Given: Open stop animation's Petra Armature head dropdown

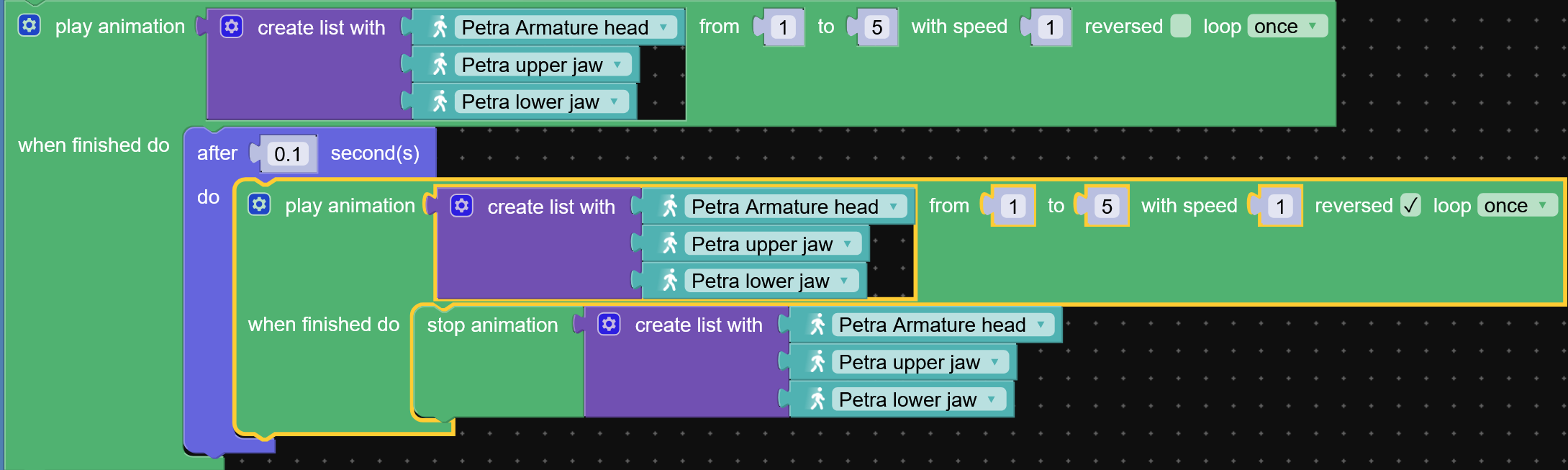Looking at the screenshot, I should [x=943, y=325].
